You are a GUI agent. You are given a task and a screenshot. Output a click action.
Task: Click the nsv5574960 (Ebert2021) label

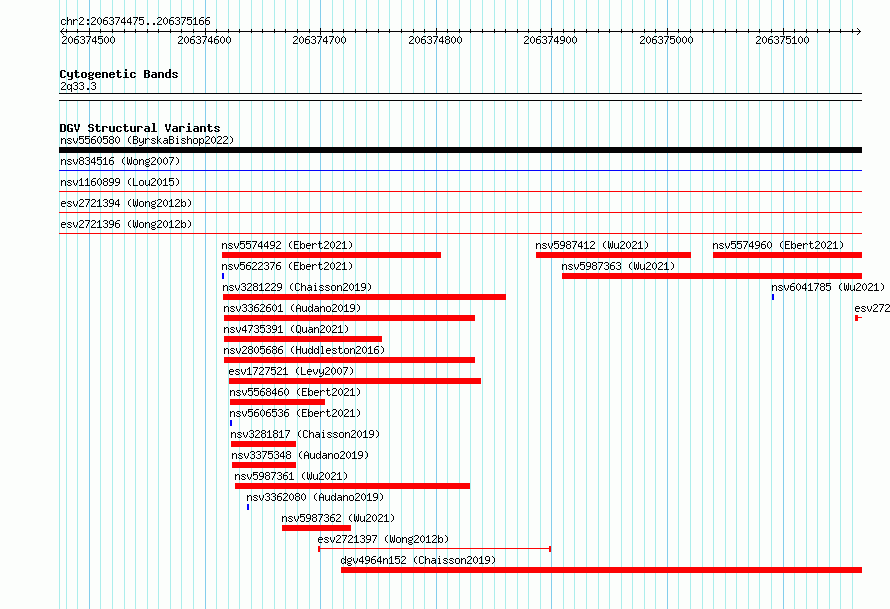click(778, 245)
